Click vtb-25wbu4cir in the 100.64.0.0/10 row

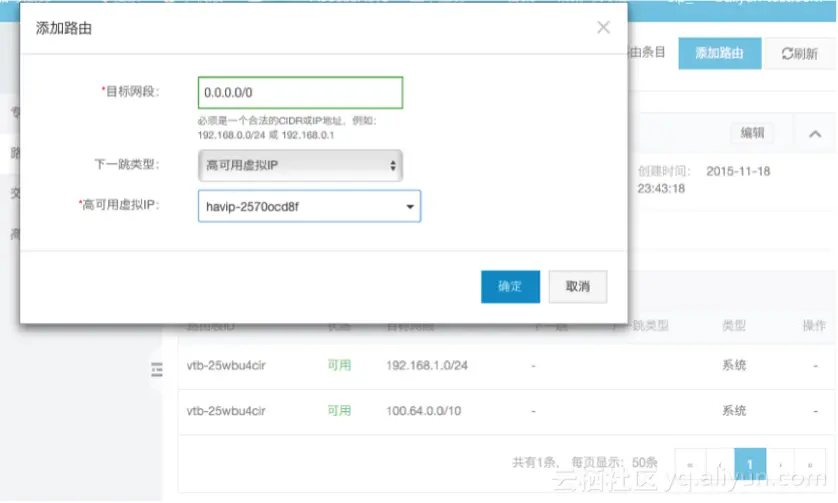(226, 411)
